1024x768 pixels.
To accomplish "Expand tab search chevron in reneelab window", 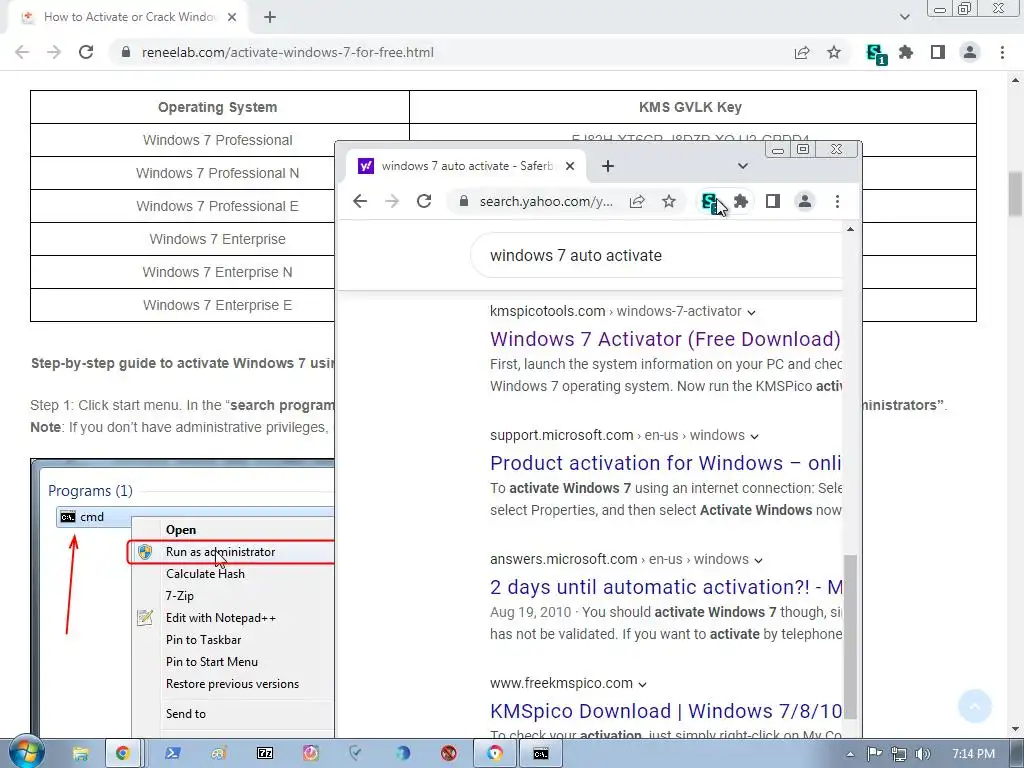I will [904, 18].
